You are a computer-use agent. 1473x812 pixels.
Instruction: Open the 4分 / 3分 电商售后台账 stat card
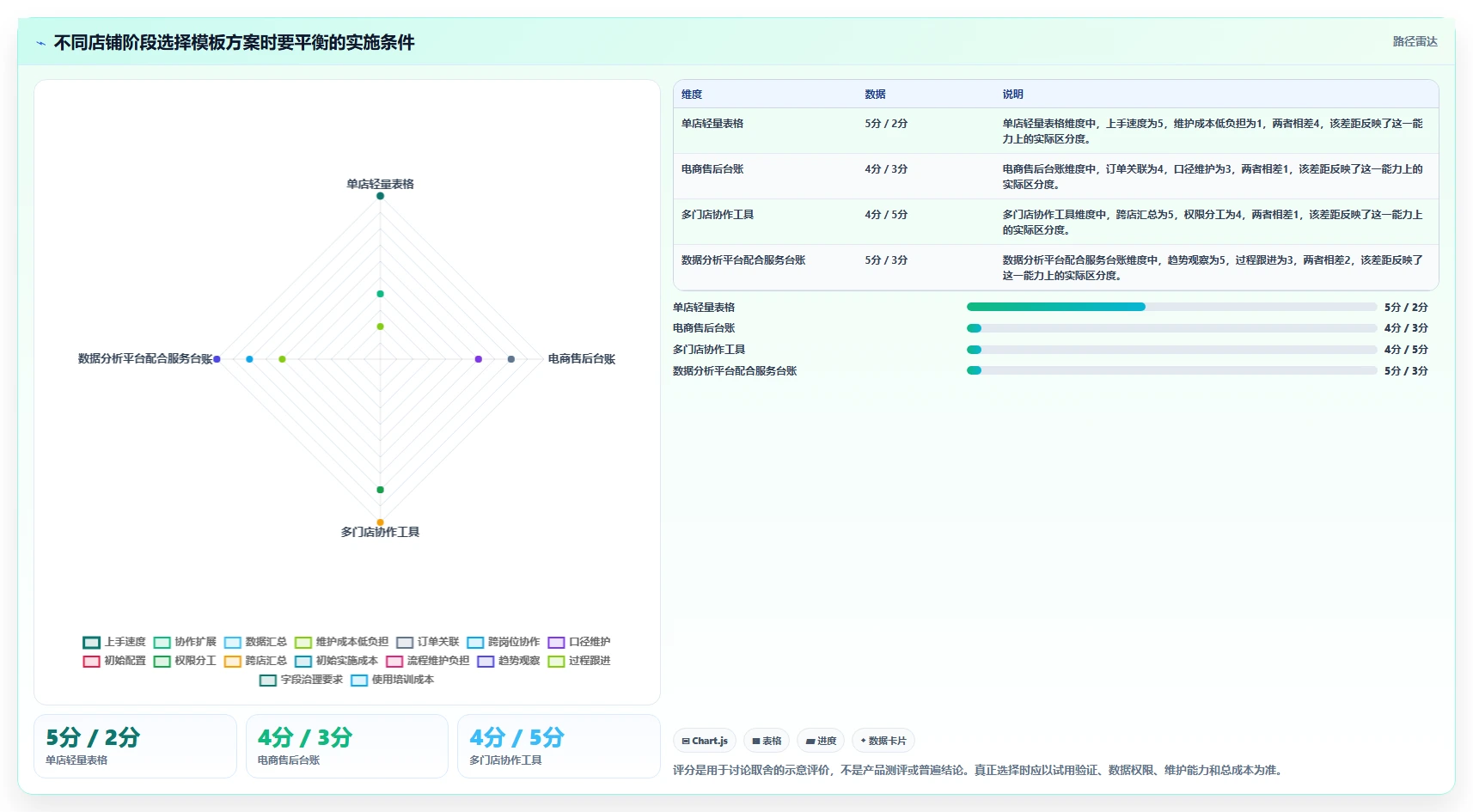click(x=347, y=746)
